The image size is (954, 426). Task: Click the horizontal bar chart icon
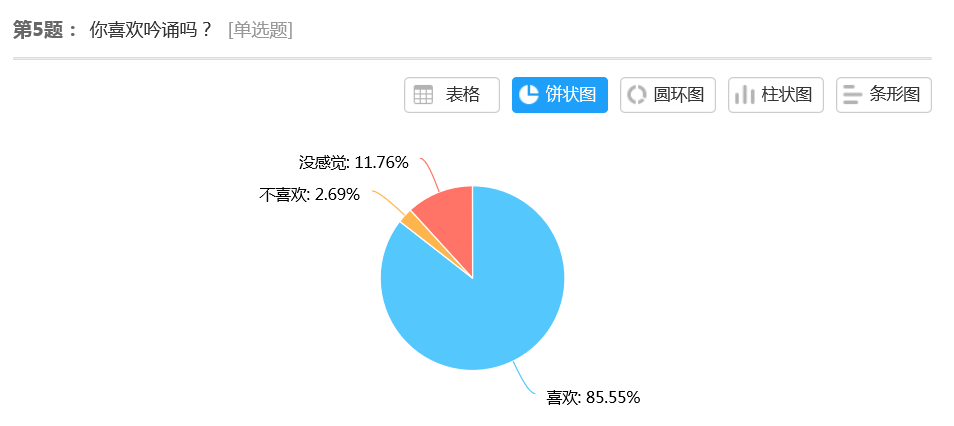852,95
